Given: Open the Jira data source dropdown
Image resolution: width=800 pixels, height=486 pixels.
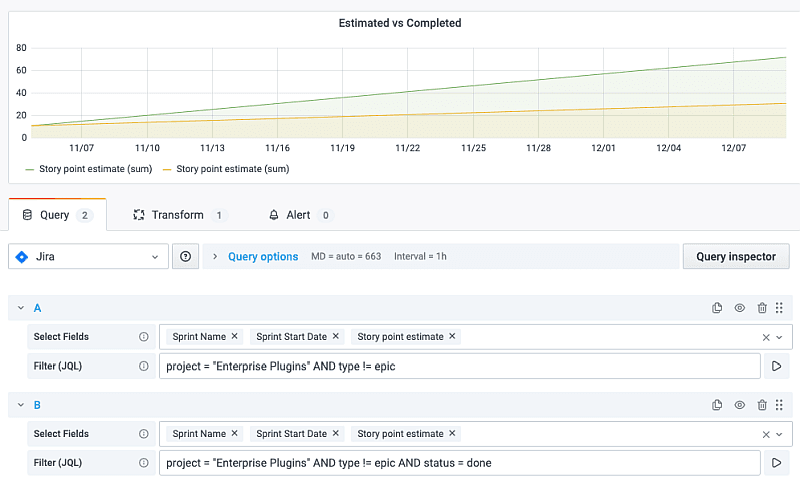Looking at the screenshot, I should pyautogui.click(x=88, y=257).
